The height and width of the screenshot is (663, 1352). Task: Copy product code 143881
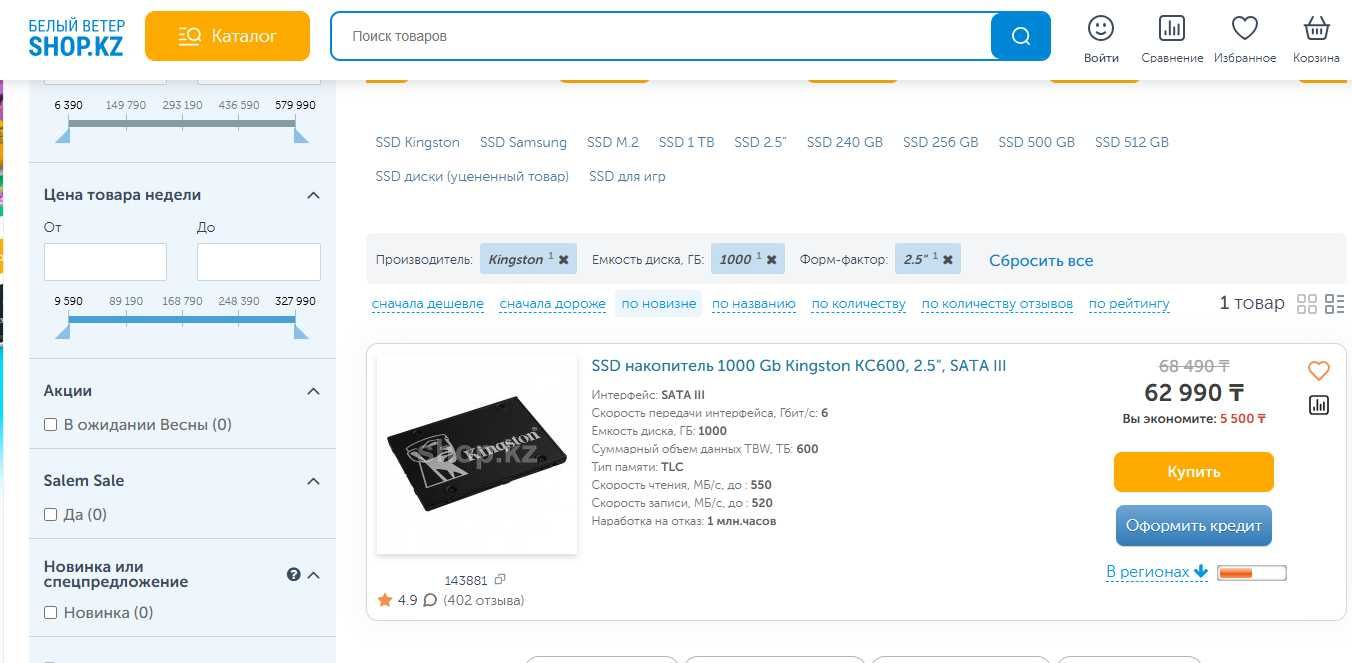pyautogui.click(x=501, y=579)
